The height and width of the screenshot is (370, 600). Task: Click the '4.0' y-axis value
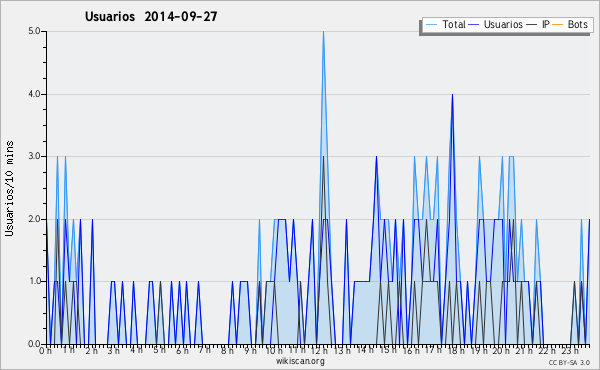34,94
